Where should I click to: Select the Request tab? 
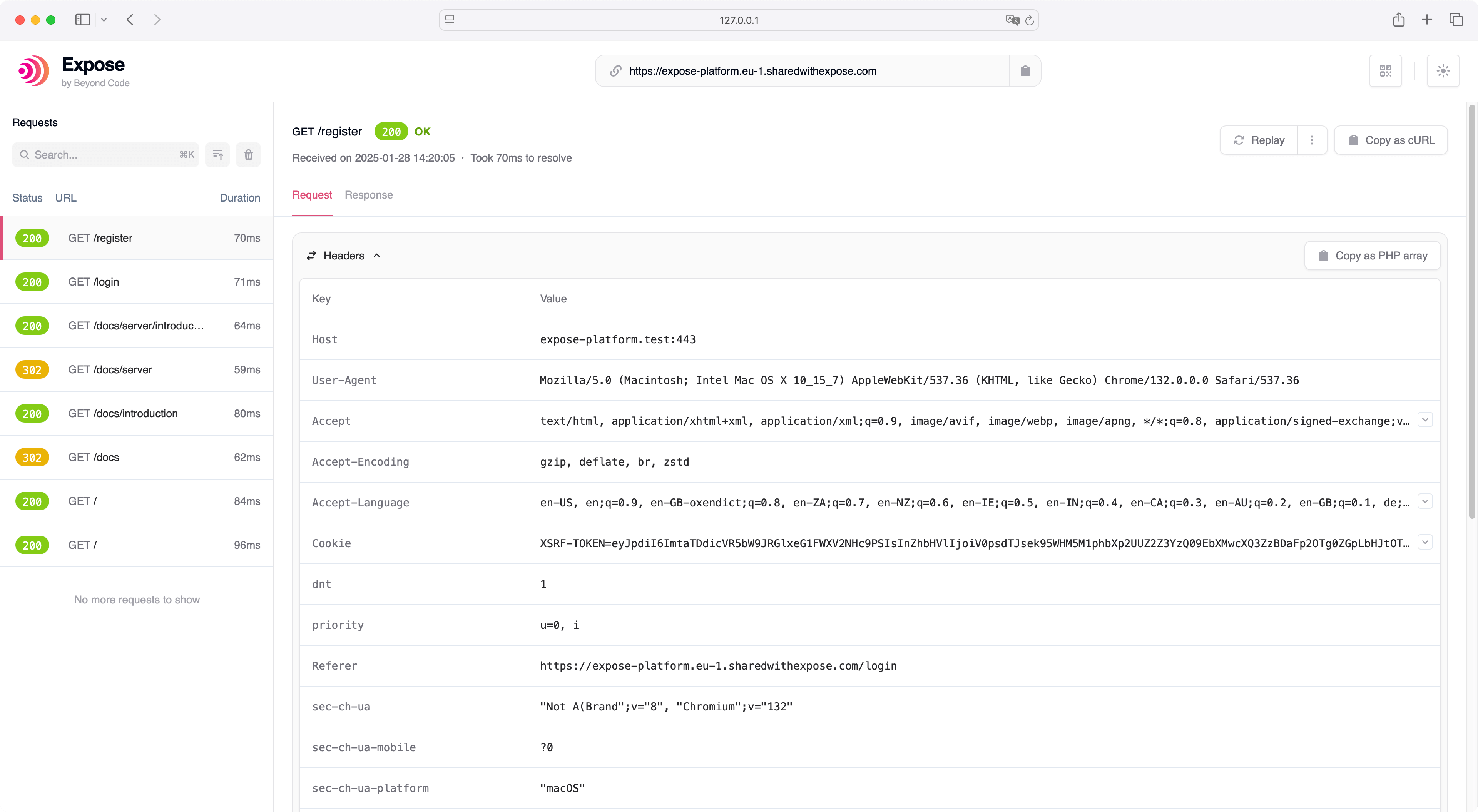coord(312,195)
